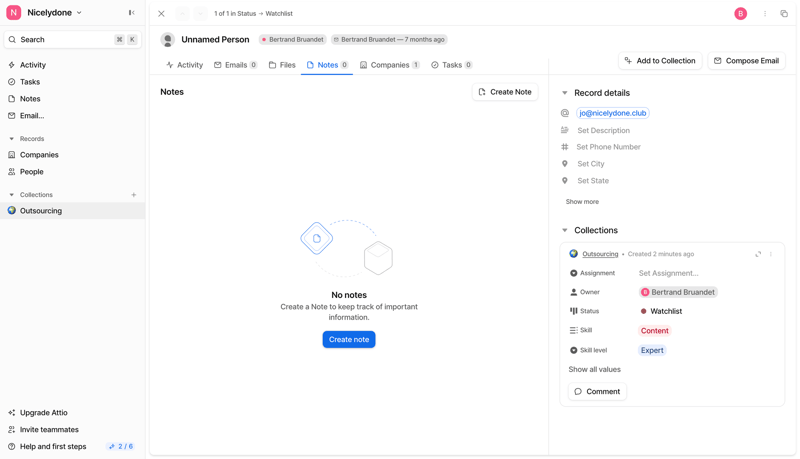Switch to the Tasks tab
The height and width of the screenshot is (459, 800).
[452, 65]
